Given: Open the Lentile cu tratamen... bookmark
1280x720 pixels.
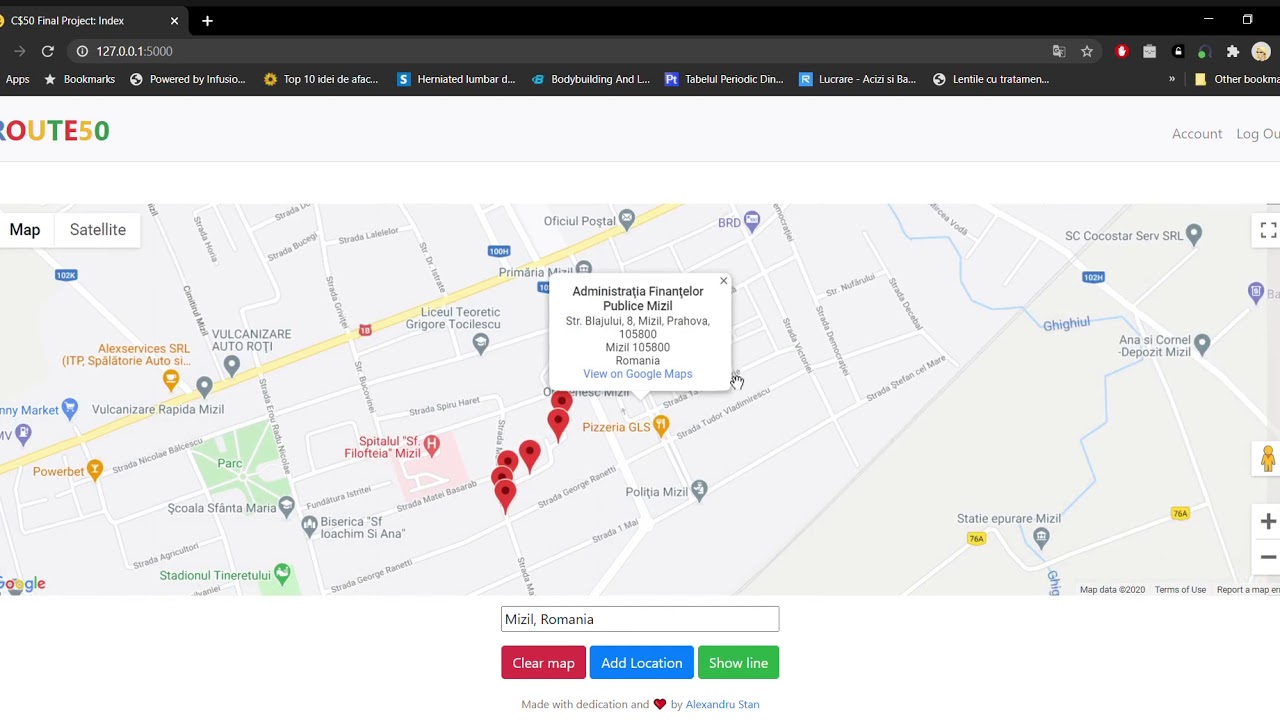Looking at the screenshot, I should 990,79.
